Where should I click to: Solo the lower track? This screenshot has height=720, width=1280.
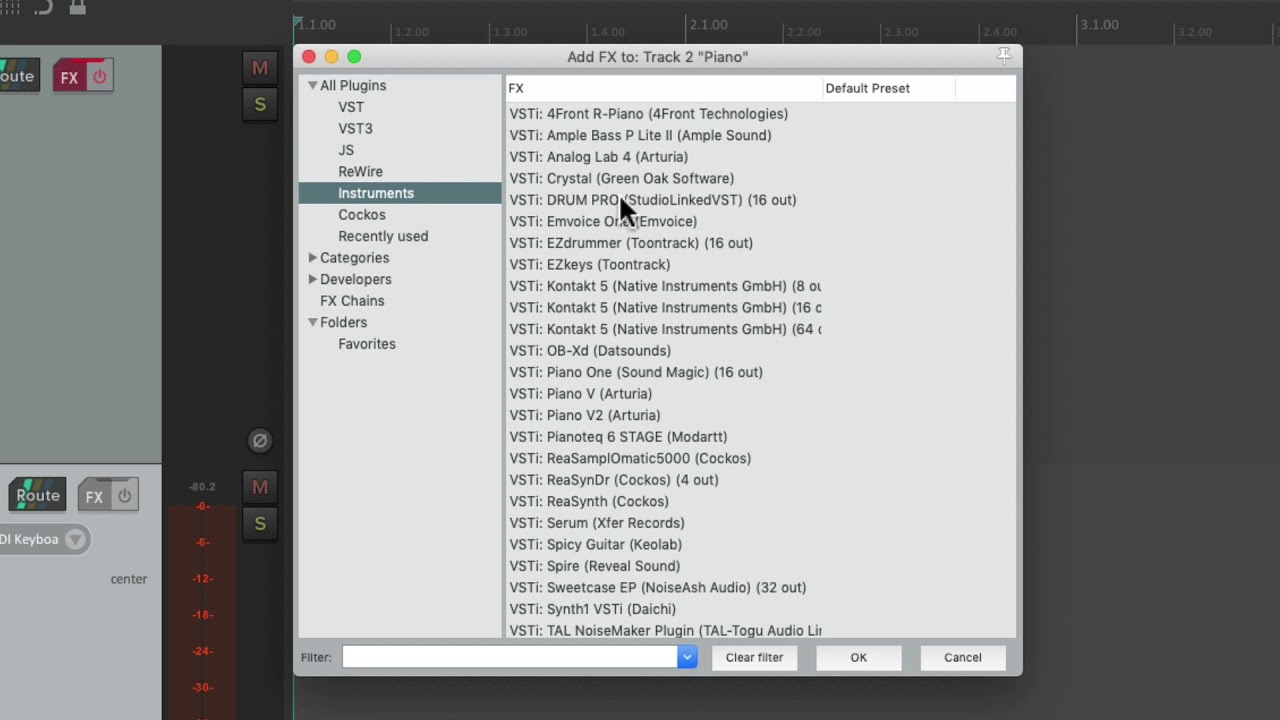click(x=260, y=523)
